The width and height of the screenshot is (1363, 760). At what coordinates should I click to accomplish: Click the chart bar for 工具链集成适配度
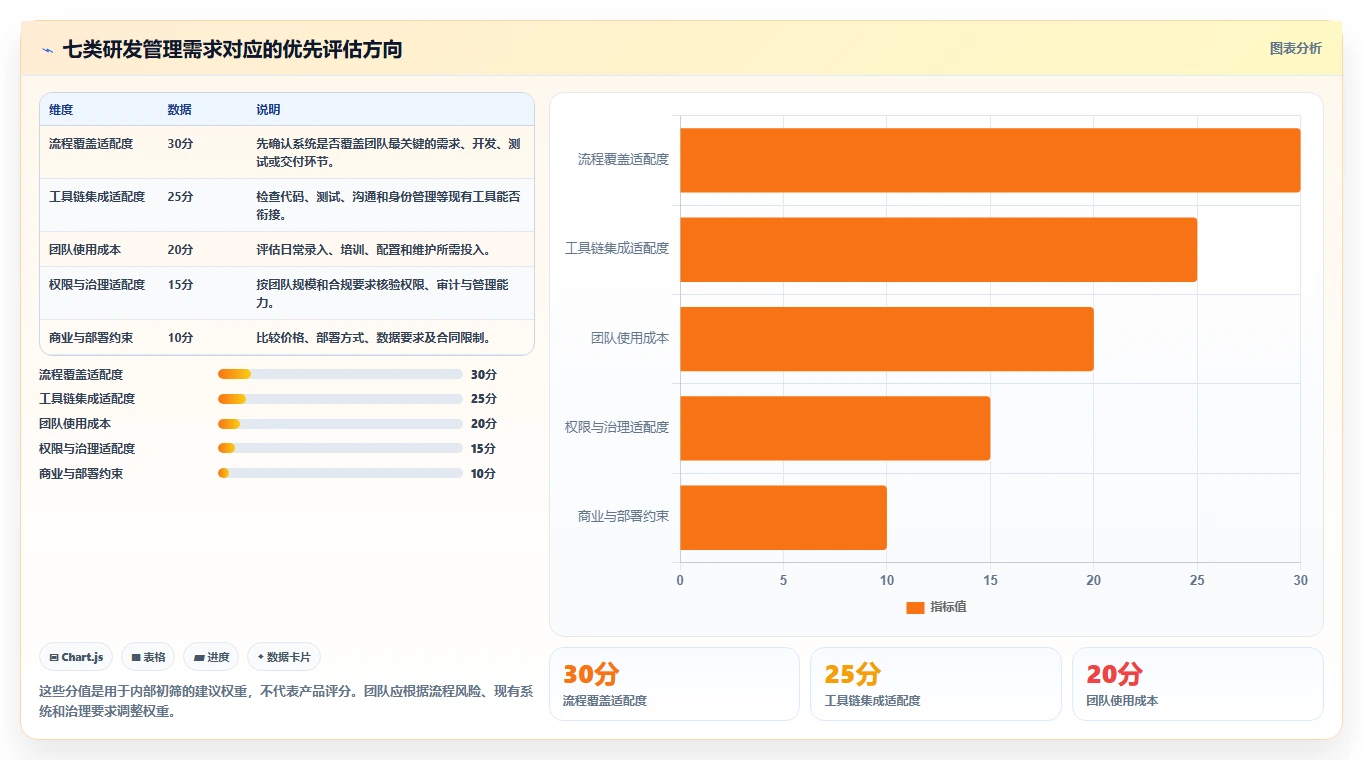938,249
